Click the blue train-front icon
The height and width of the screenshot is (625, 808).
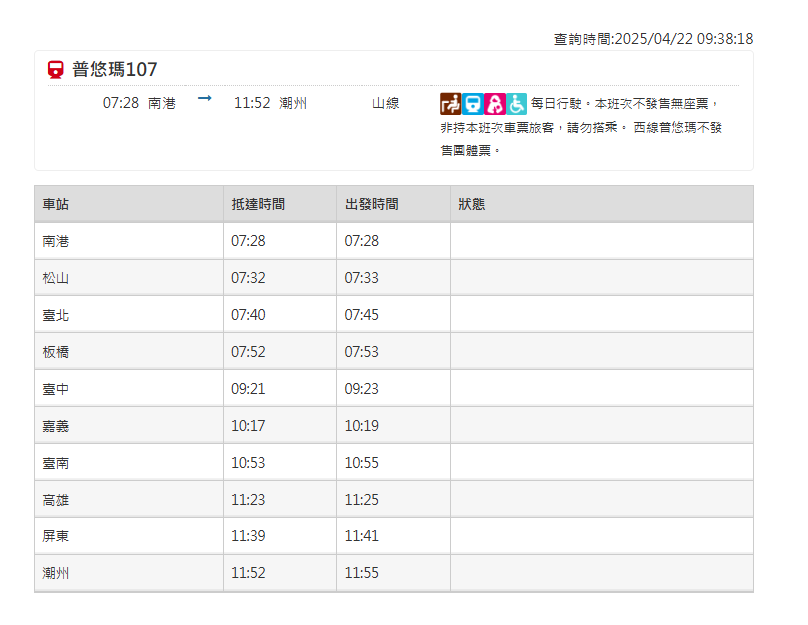tap(473, 104)
